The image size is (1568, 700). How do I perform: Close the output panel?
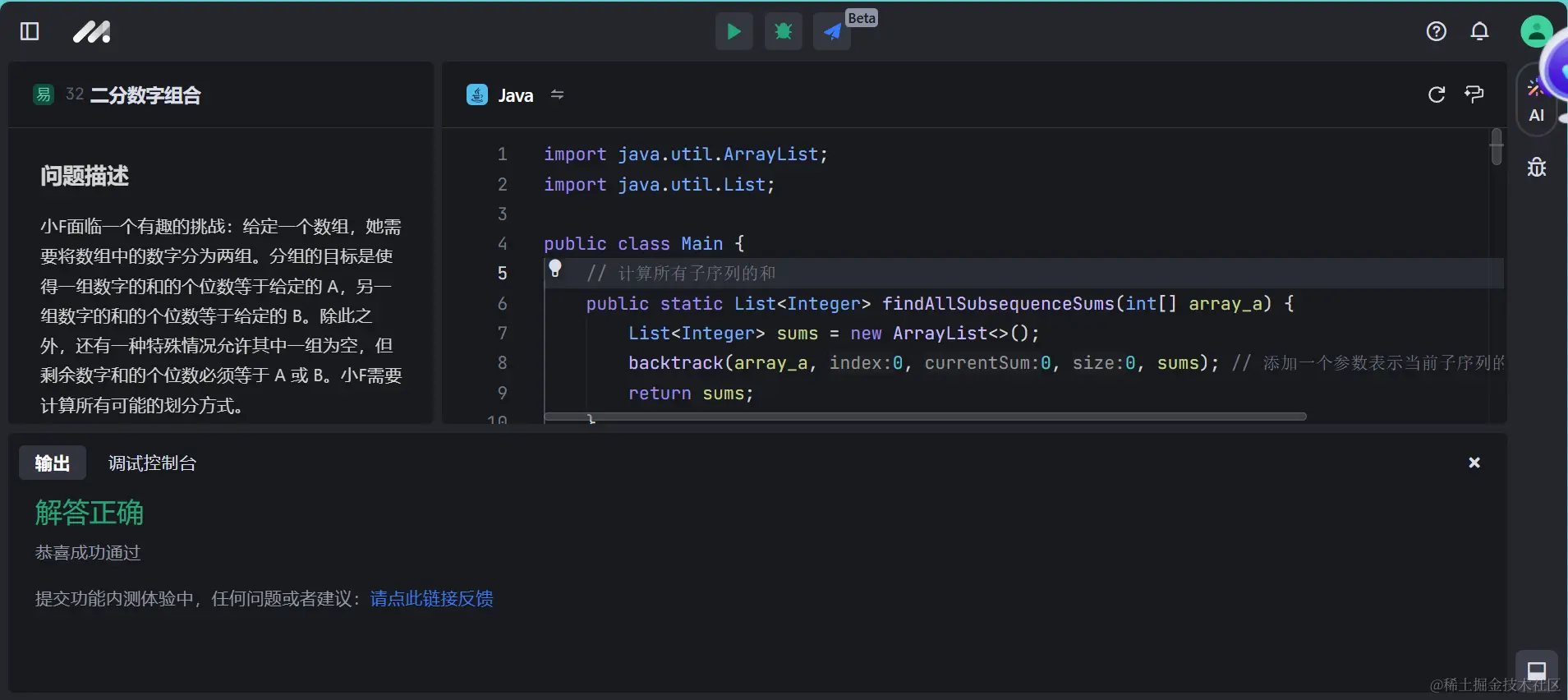(1474, 463)
